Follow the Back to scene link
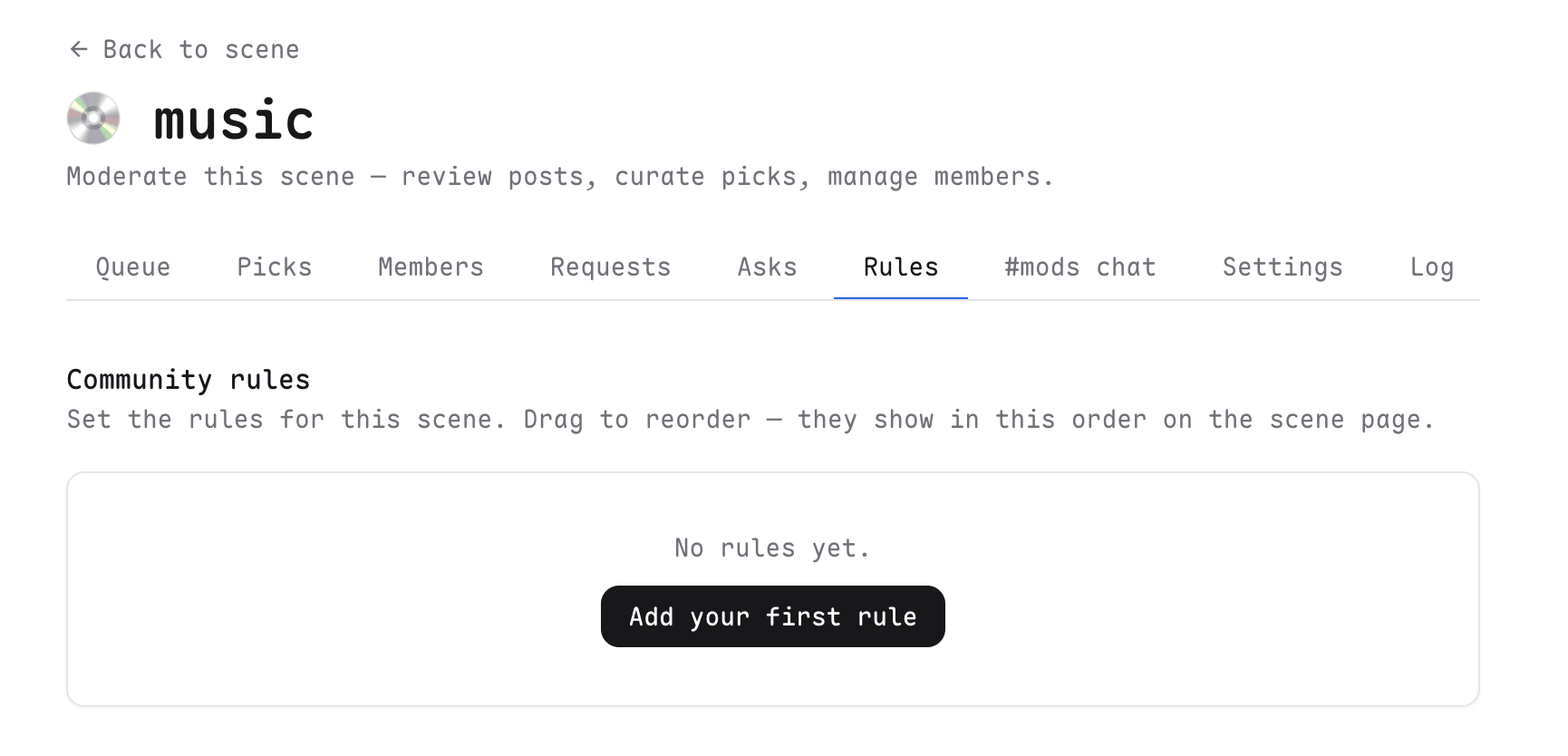This screenshot has height=756, width=1568. [x=184, y=49]
